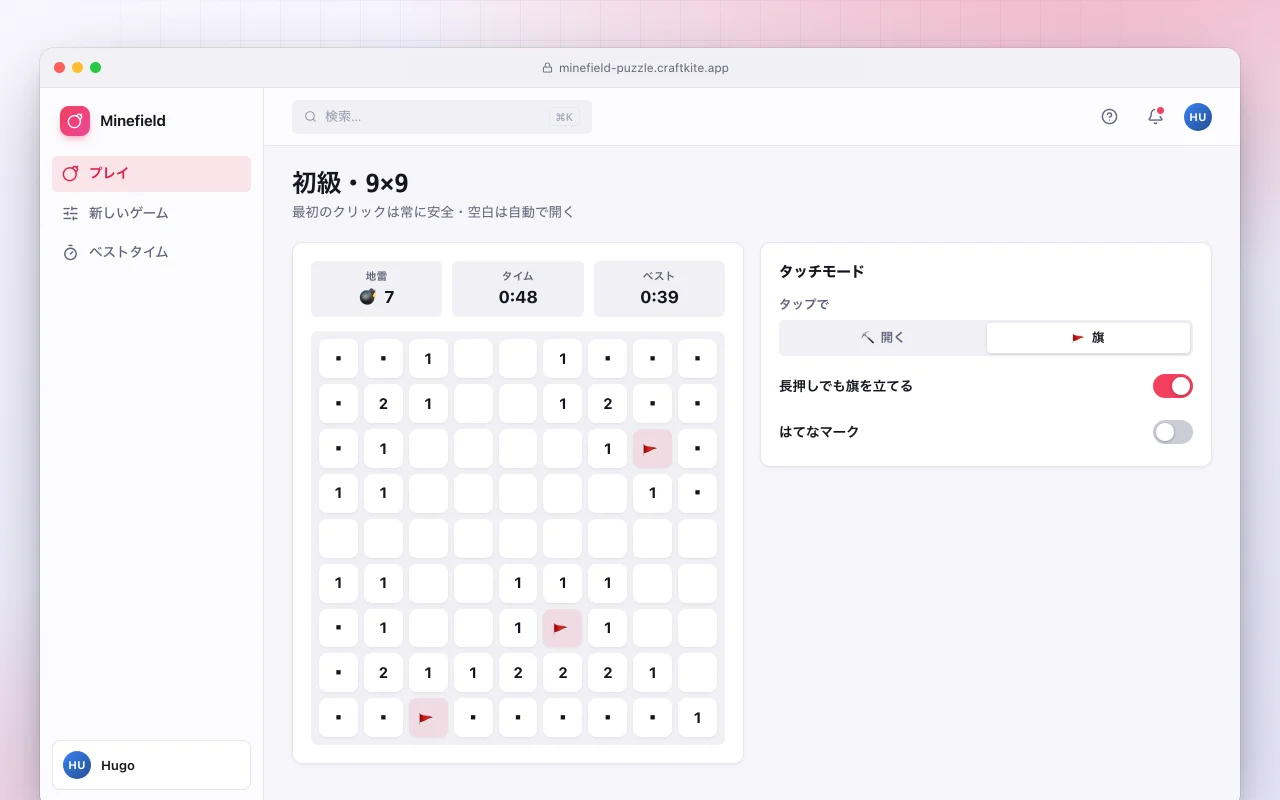This screenshot has height=800, width=1280.
Task: Open the ベストタイム sidebar page
Action: [151, 252]
